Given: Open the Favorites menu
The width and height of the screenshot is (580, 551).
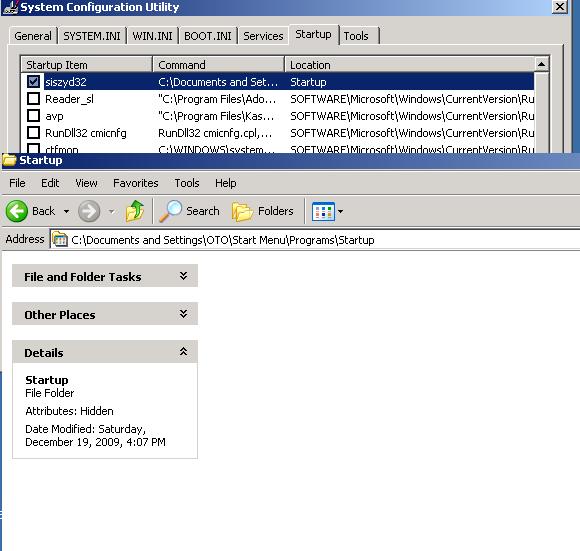Looking at the screenshot, I should point(135,183).
